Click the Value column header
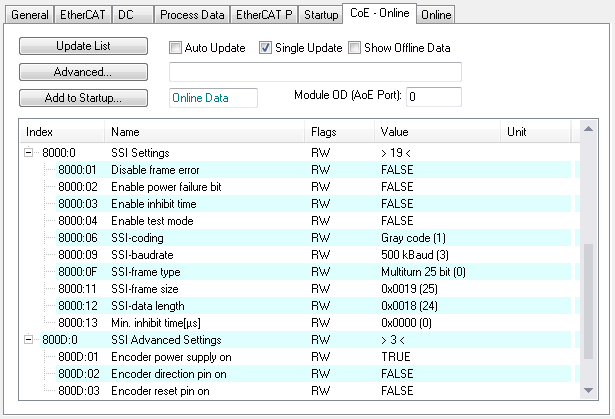615x419 pixels. tap(437, 132)
